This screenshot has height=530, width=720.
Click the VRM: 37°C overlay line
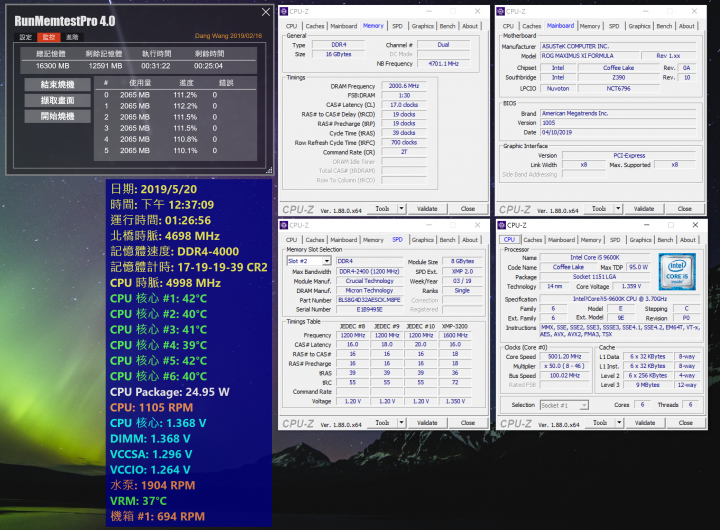[x=139, y=501]
